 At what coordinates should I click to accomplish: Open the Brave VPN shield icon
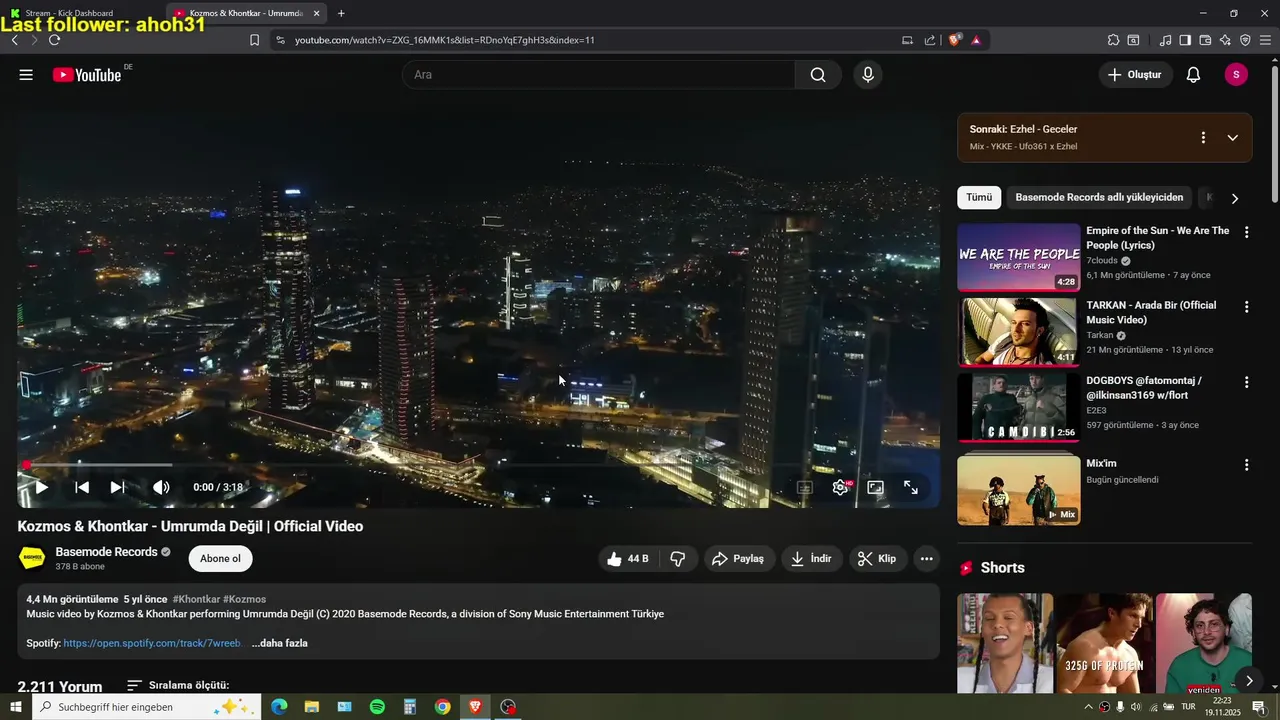point(1245,40)
